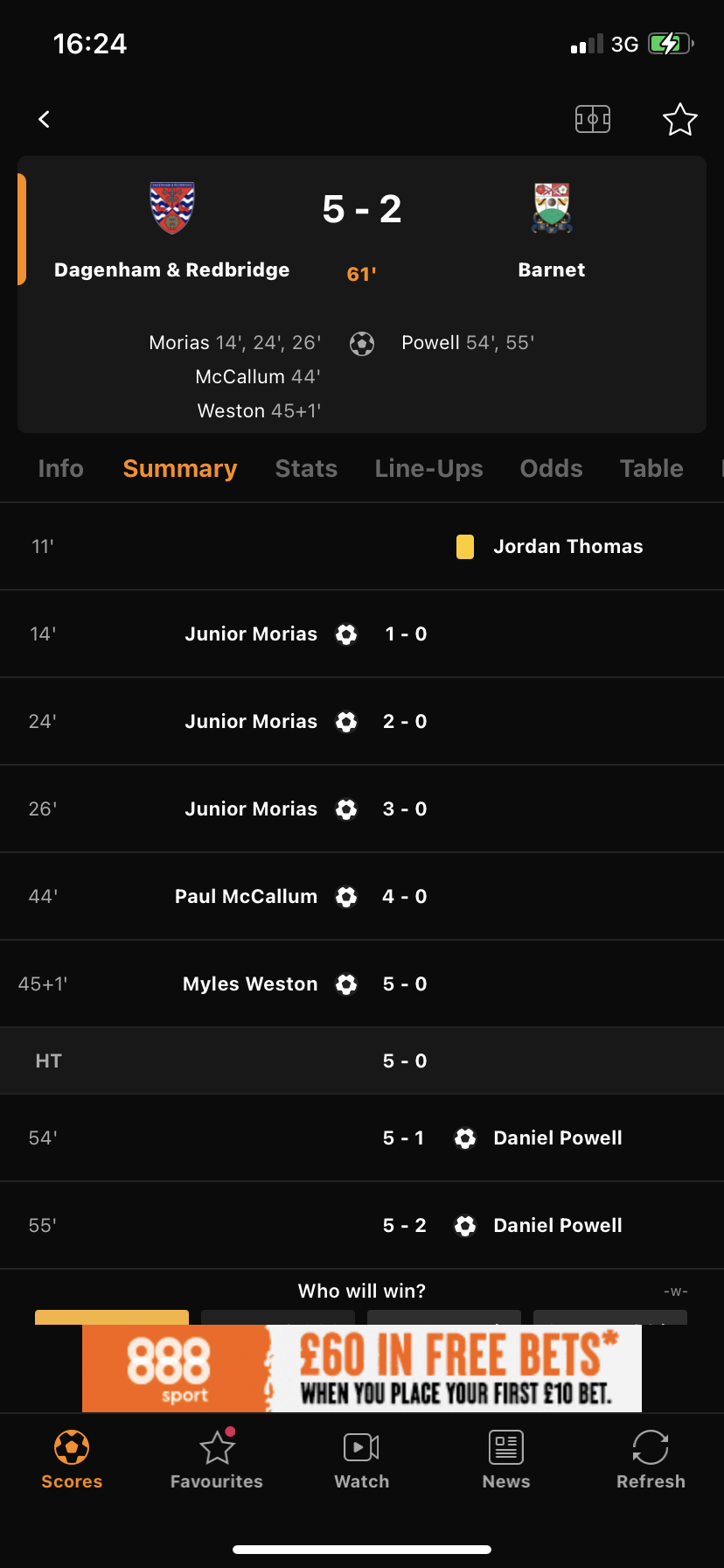Click the 888 sport free bets banner

[x=362, y=1368]
